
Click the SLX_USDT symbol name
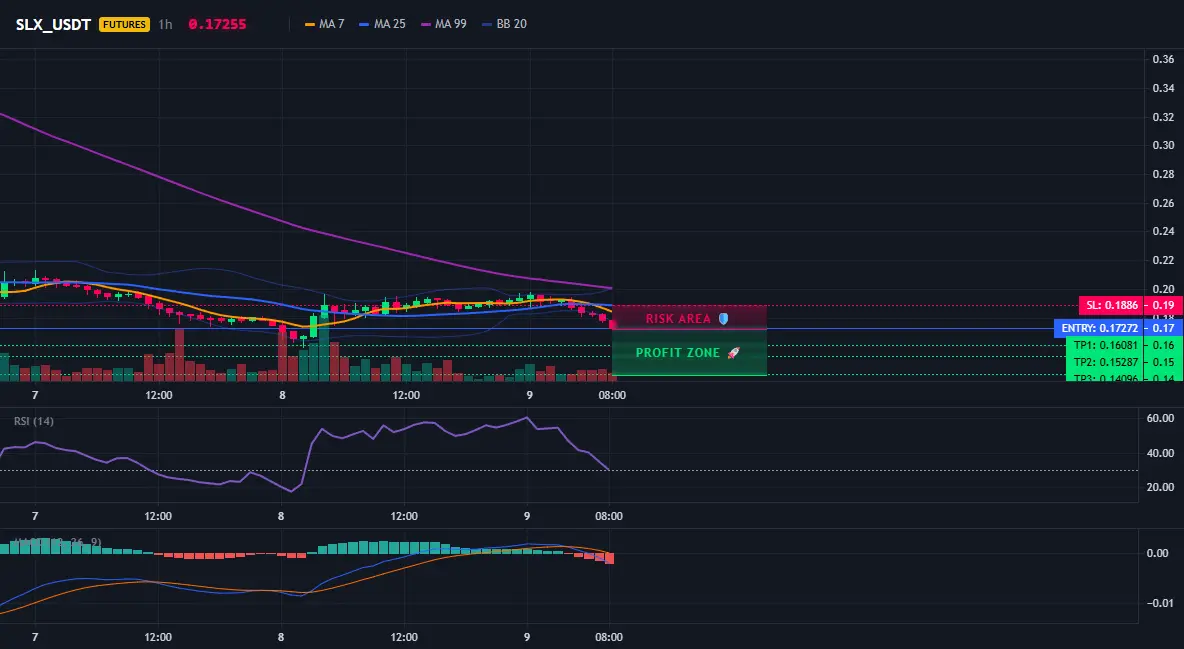53,24
